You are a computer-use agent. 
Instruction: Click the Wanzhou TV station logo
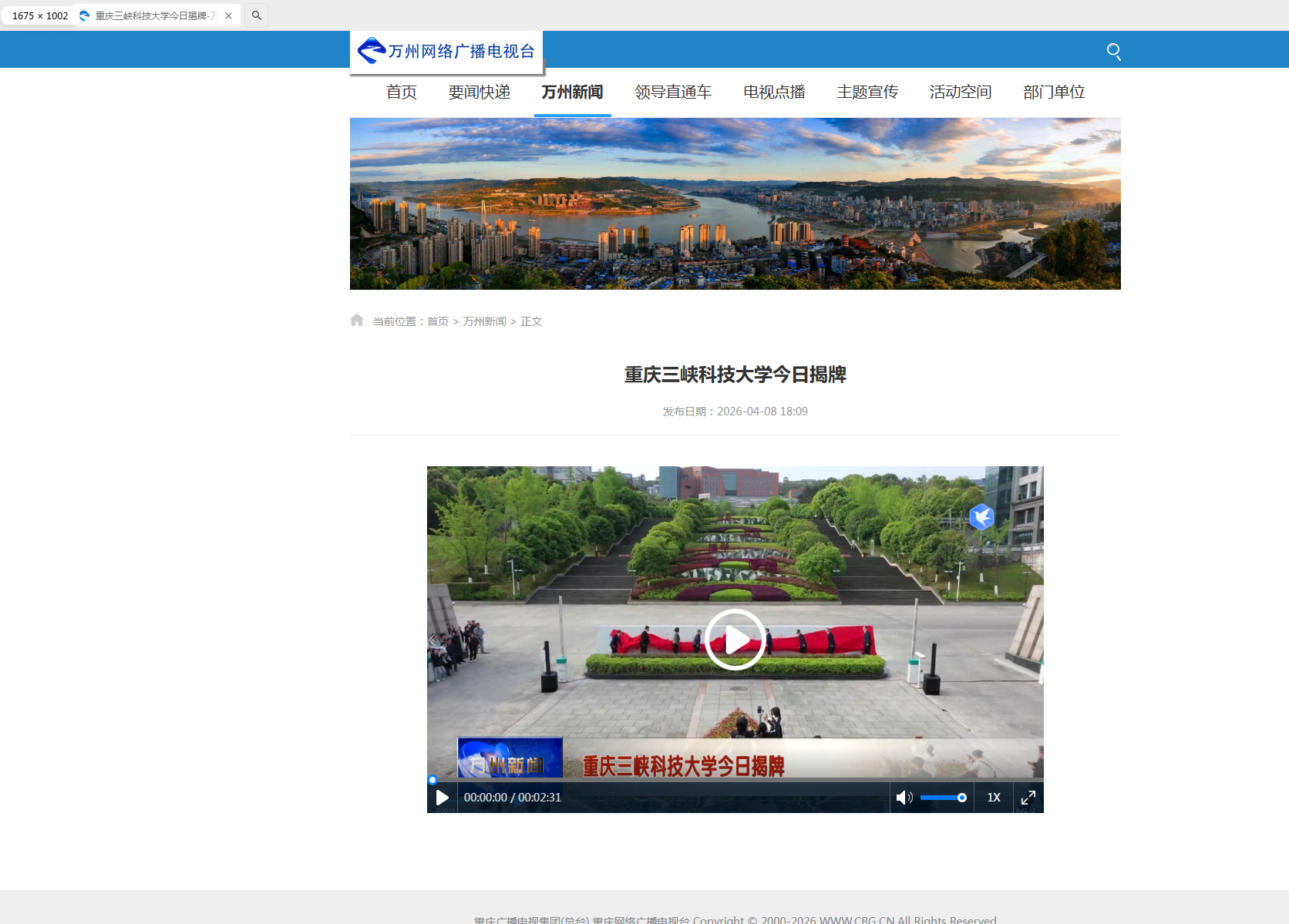point(446,52)
